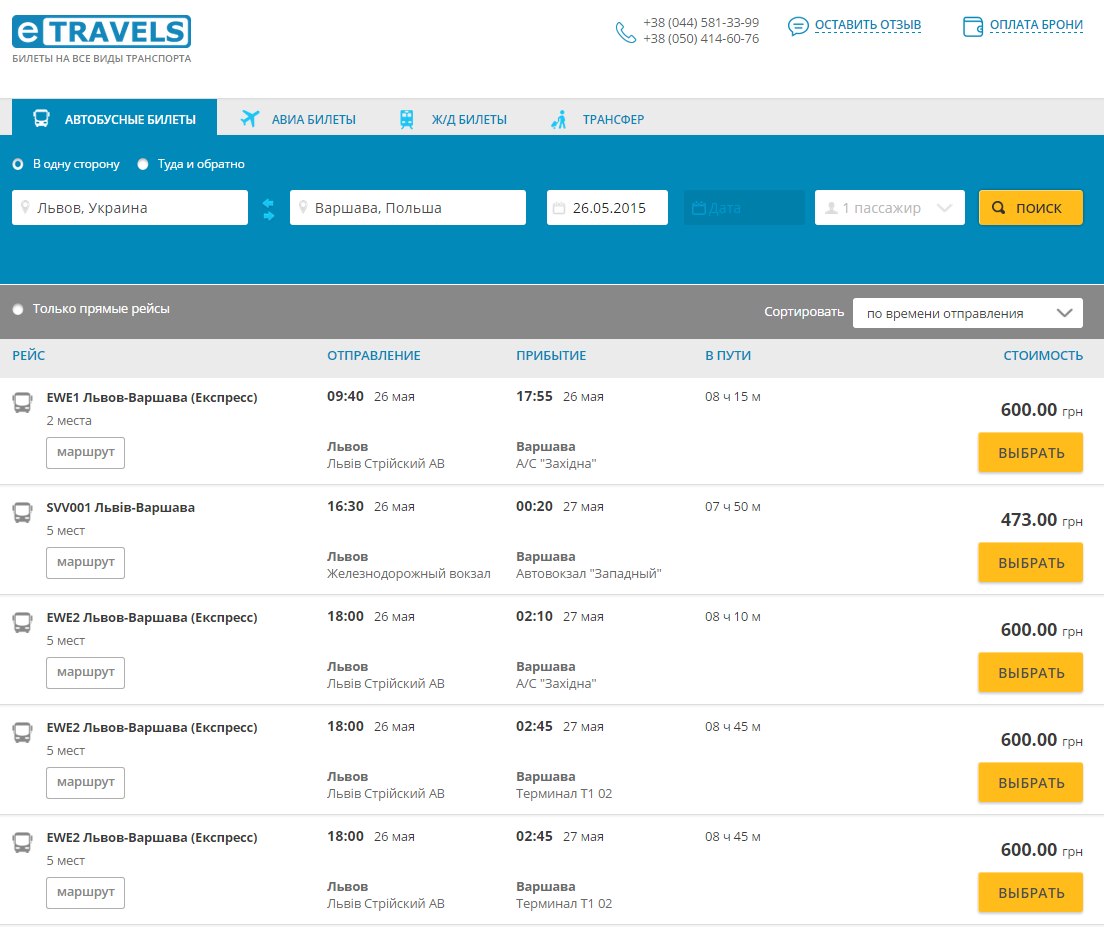
Task: Click trip title SVV001 Львів-Варшава
Action: point(120,507)
